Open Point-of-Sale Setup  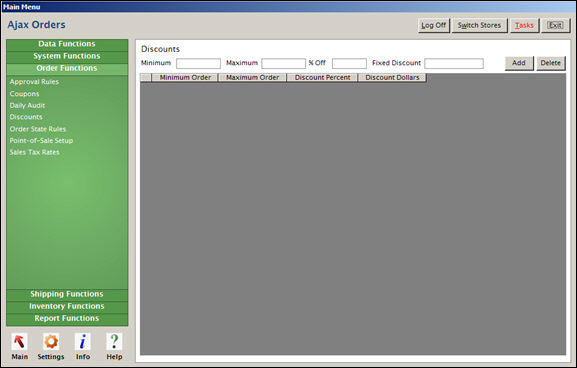(41, 141)
